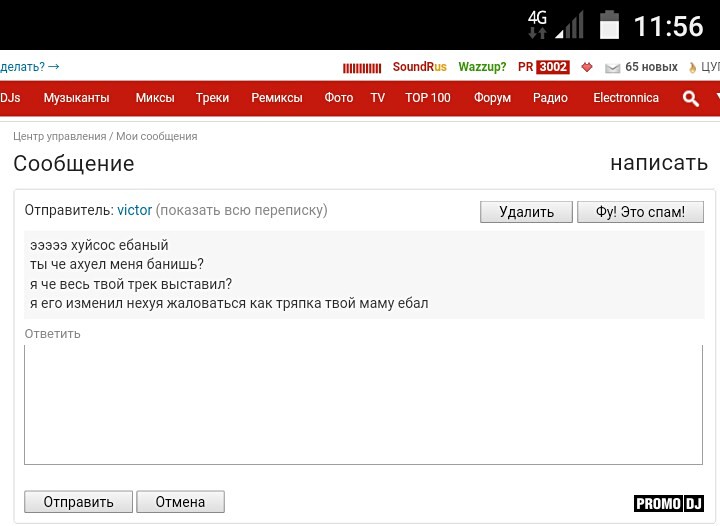Click the PR 3002 rating badge

543,67
